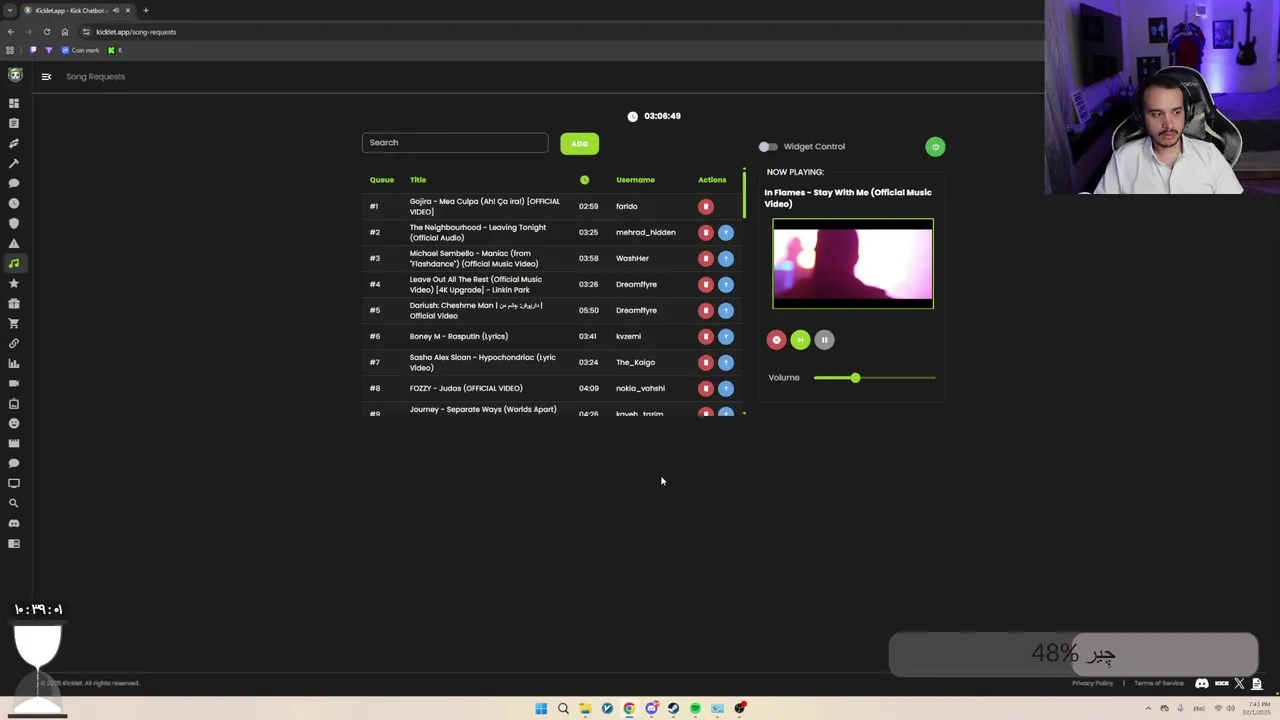Screen dimensions: 1280x720
Task: Open the Discord icon in sidebar
Action: (x=14, y=523)
